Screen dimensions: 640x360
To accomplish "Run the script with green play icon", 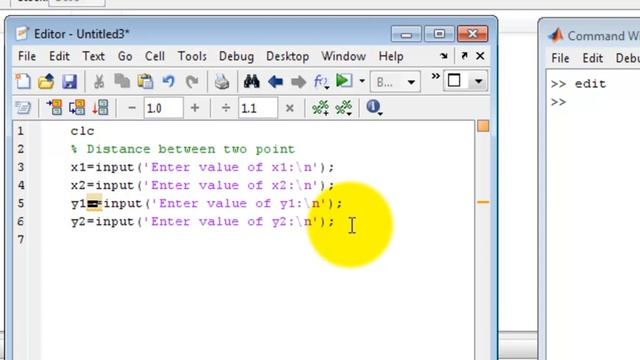I will pyautogui.click(x=344, y=81).
